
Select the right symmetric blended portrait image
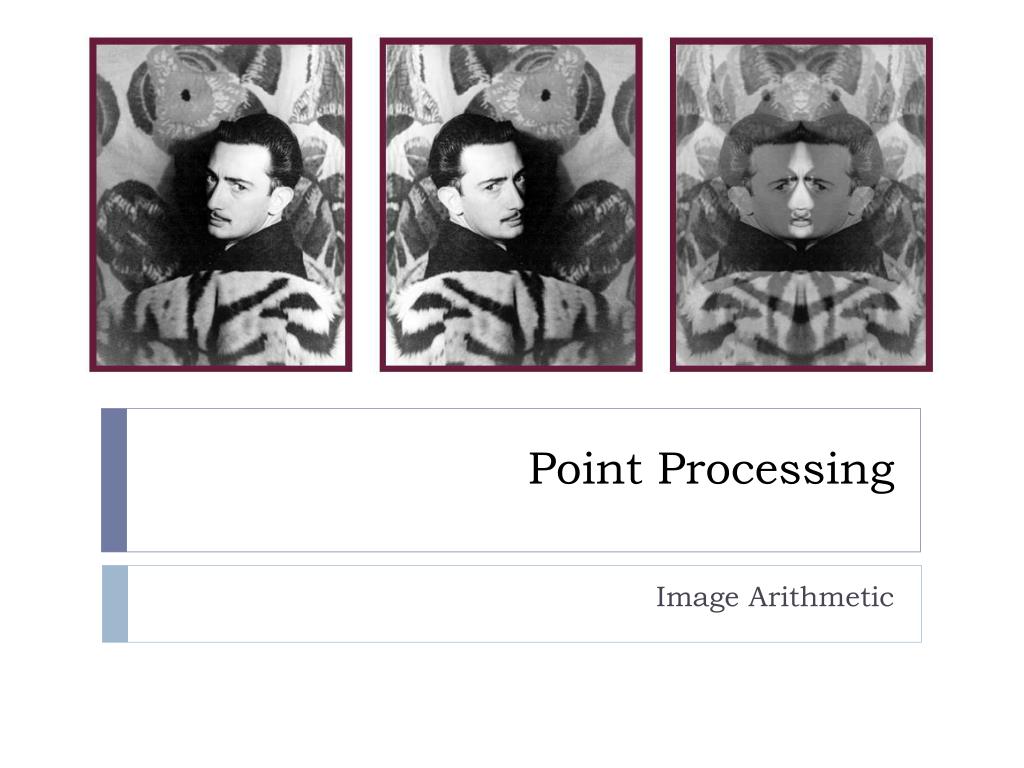pos(801,204)
